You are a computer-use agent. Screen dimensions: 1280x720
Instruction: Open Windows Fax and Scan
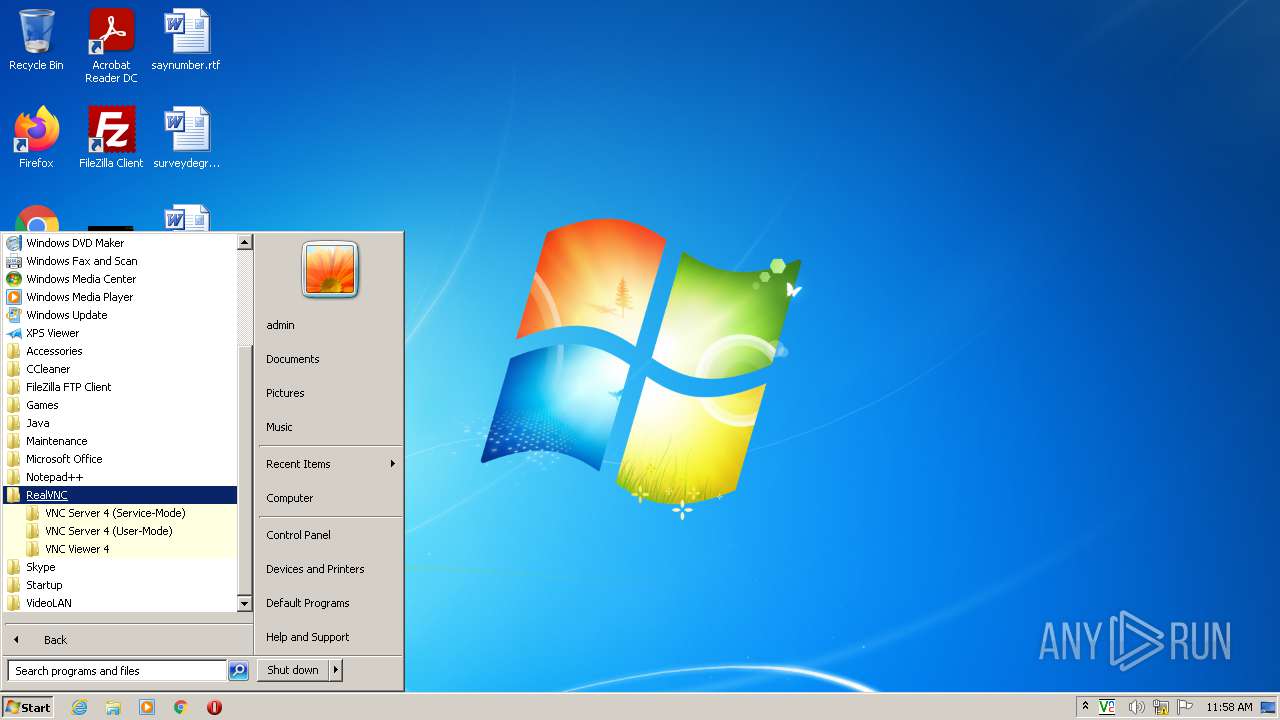pyautogui.click(x=120, y=261)
